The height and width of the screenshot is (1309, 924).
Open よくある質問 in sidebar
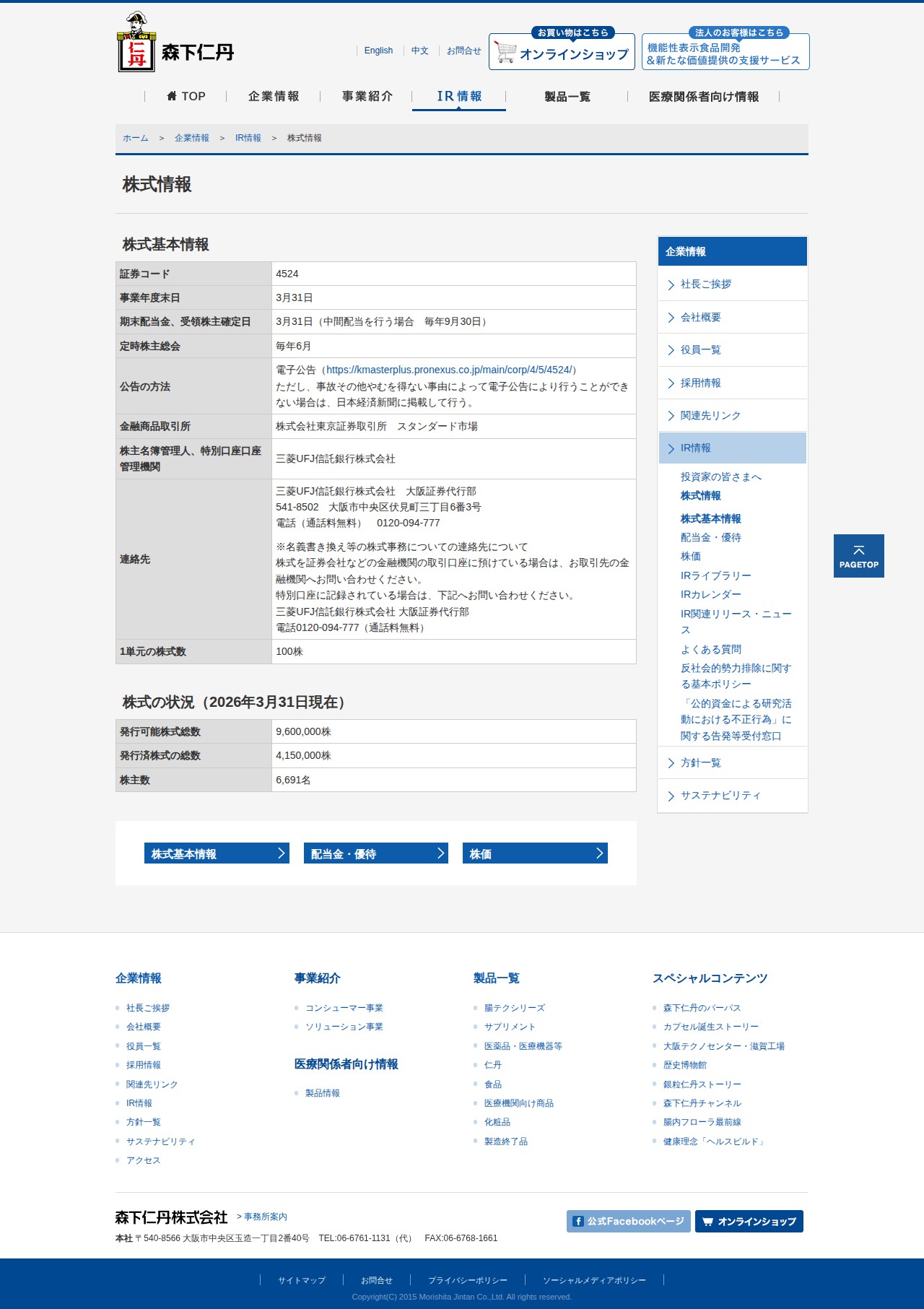click(711, 649)
